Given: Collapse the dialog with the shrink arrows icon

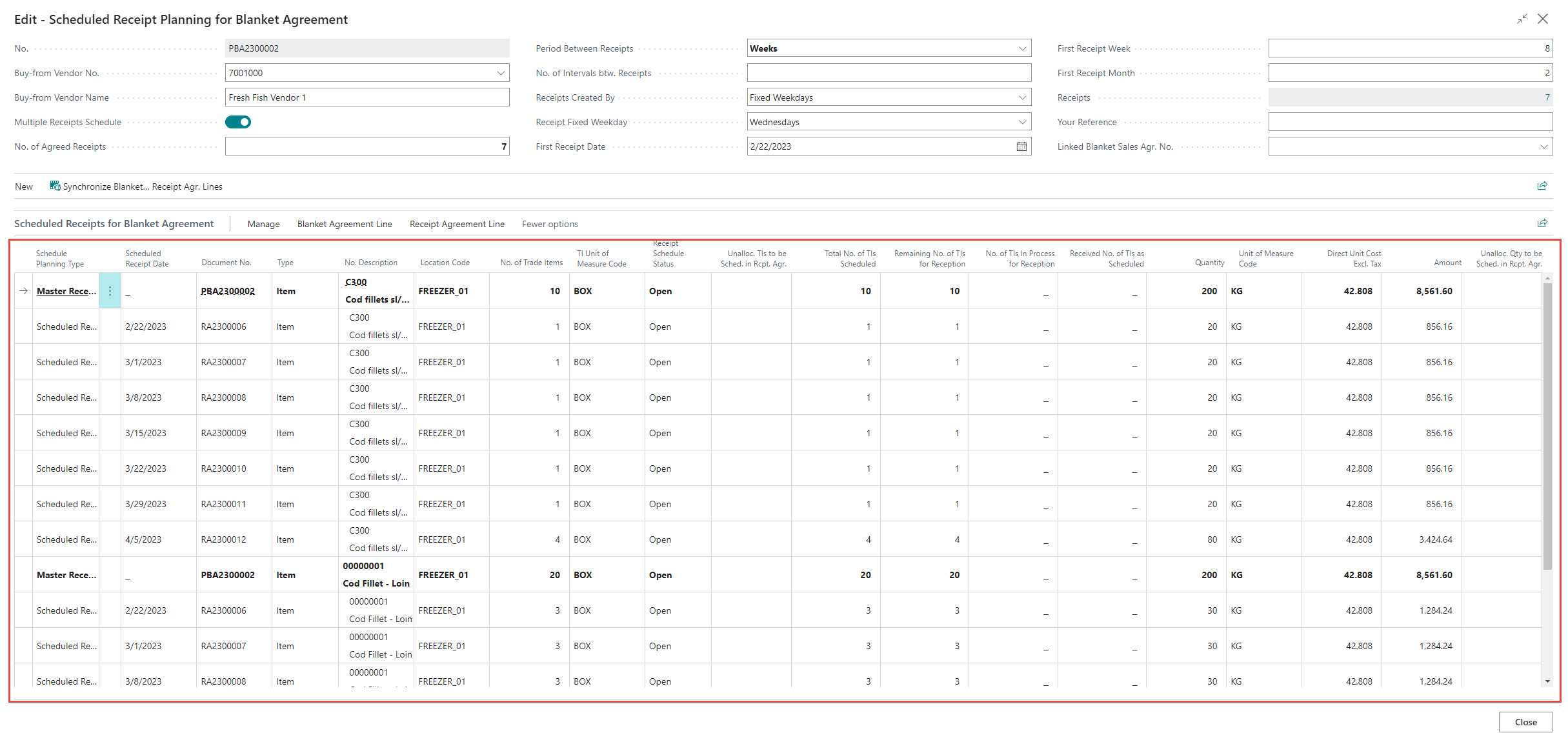Looking at the screenshot, I should pos(1522,19).
